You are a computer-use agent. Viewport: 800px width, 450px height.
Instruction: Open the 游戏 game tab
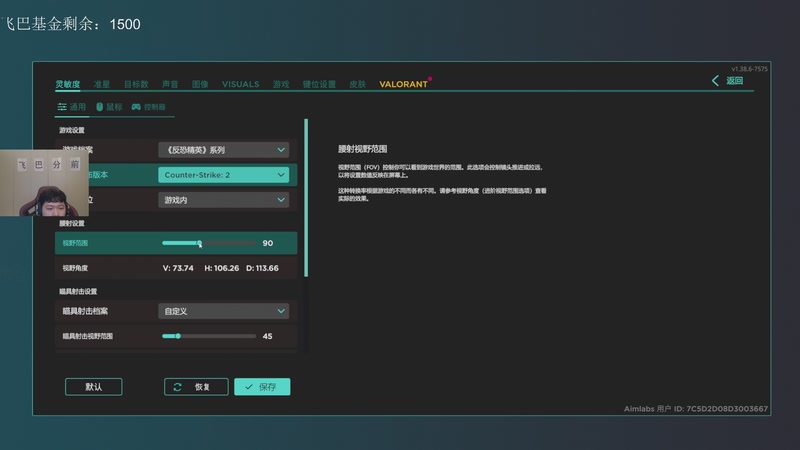click(x=281, y=84)
